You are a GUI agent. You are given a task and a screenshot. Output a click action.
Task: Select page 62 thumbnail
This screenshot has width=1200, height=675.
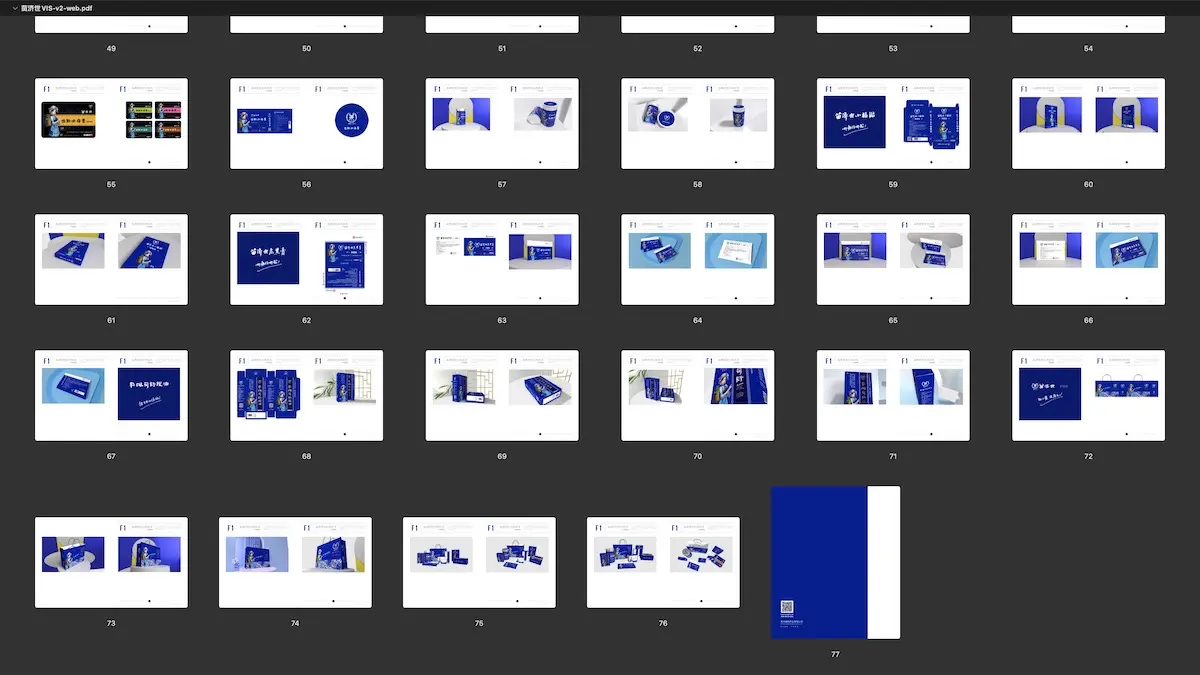point(306,260)
